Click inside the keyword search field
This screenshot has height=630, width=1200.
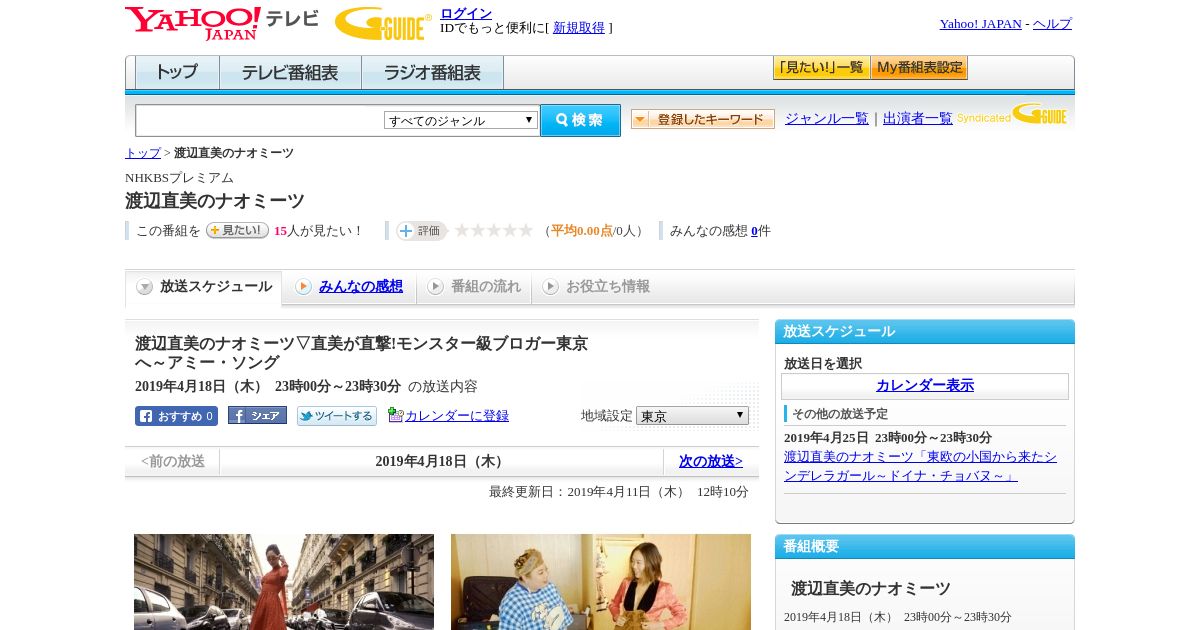259,120
